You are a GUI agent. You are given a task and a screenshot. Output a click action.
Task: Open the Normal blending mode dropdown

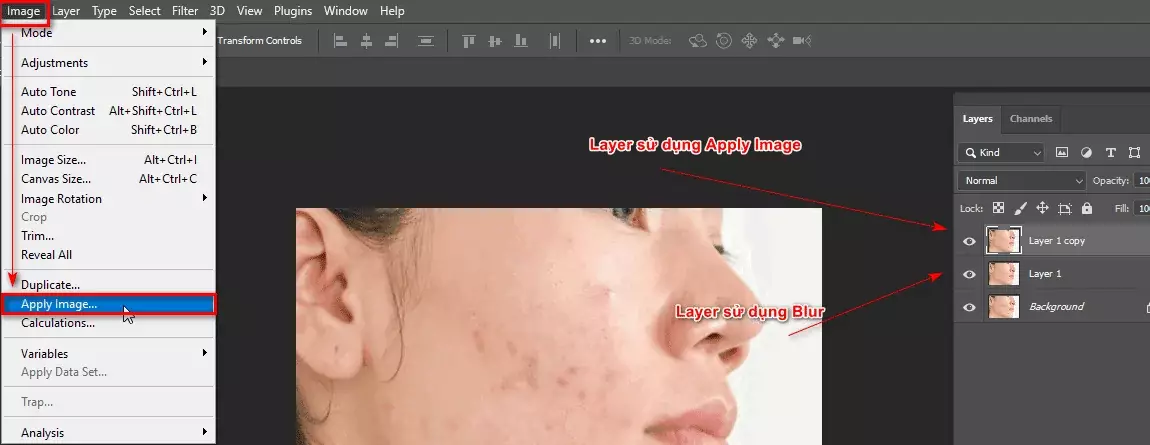coord(1021,180)
